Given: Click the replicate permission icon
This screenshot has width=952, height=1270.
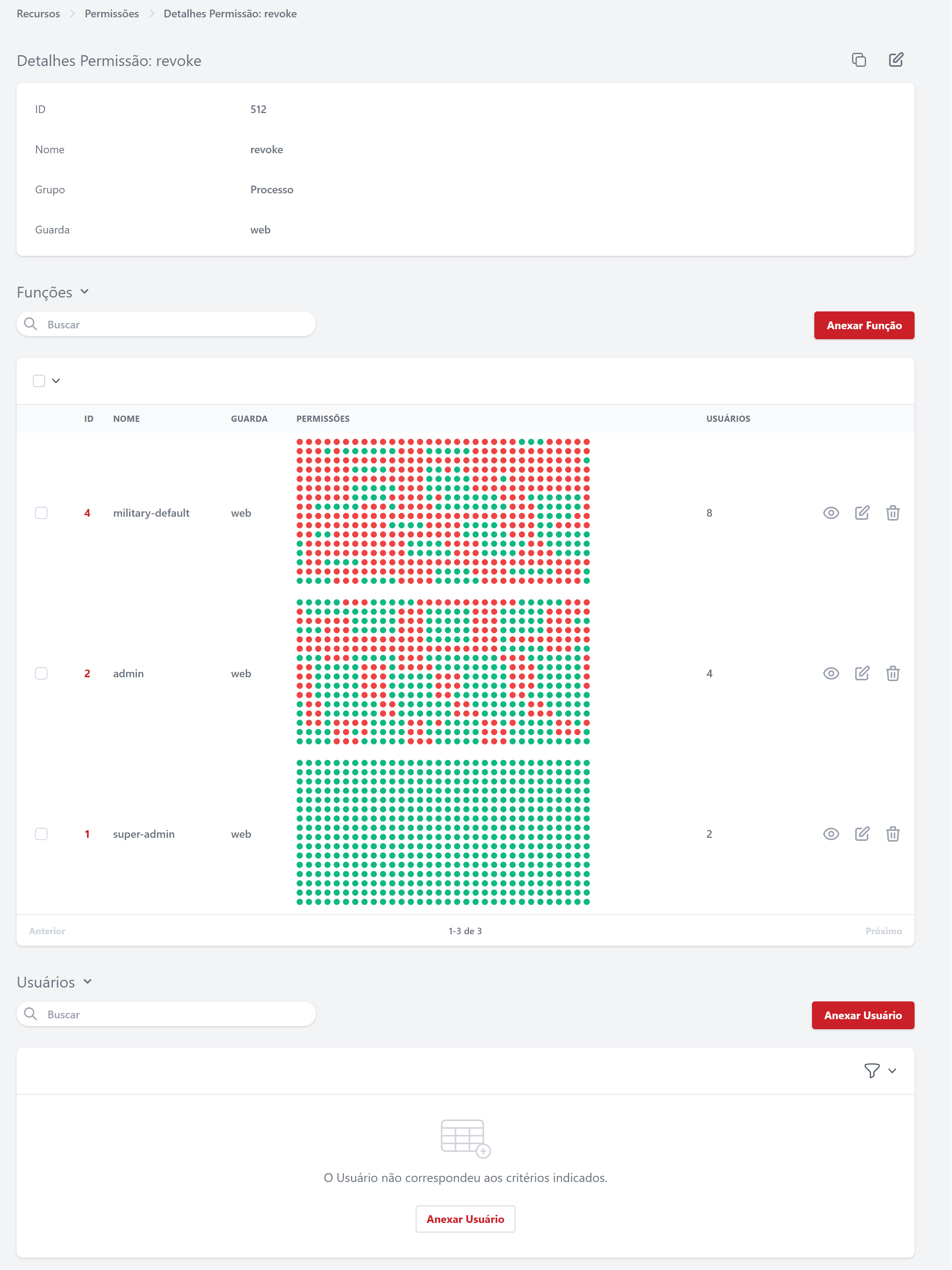Looking at the screenshot, I should click(x=859, y=60).
